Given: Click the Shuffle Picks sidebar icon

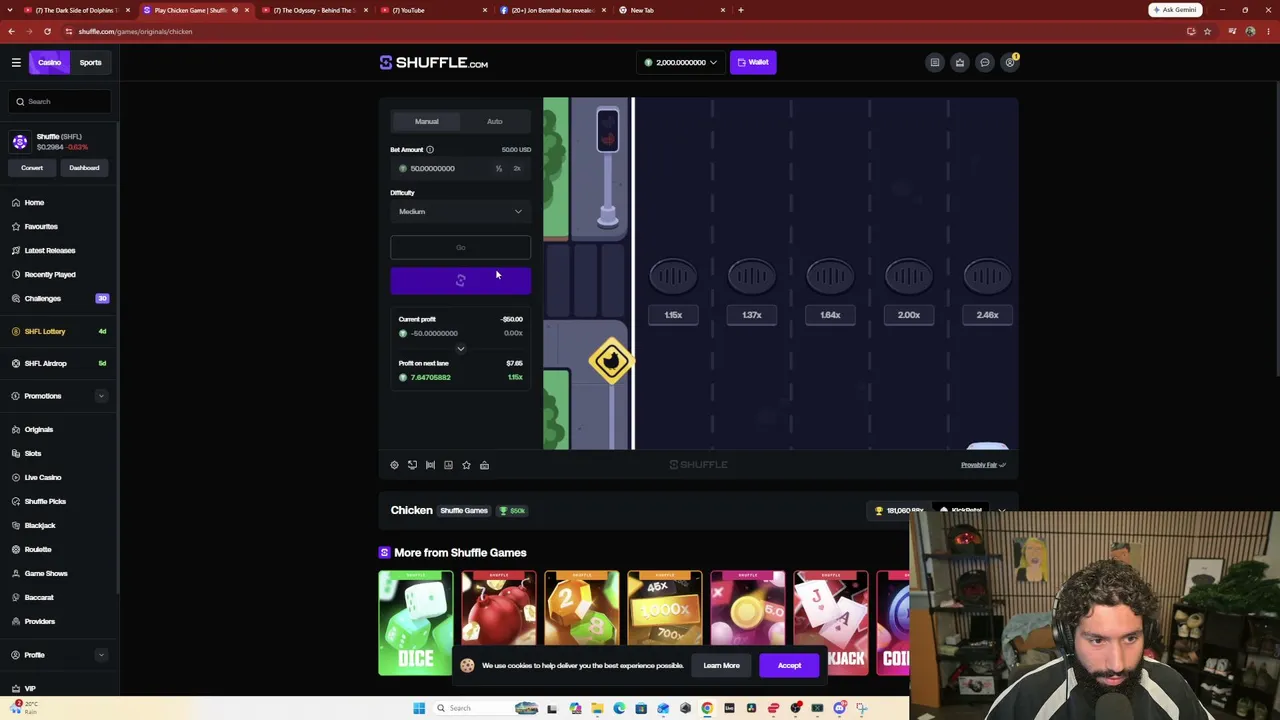Looking at the screenshot, I should [x=16, y=501].
